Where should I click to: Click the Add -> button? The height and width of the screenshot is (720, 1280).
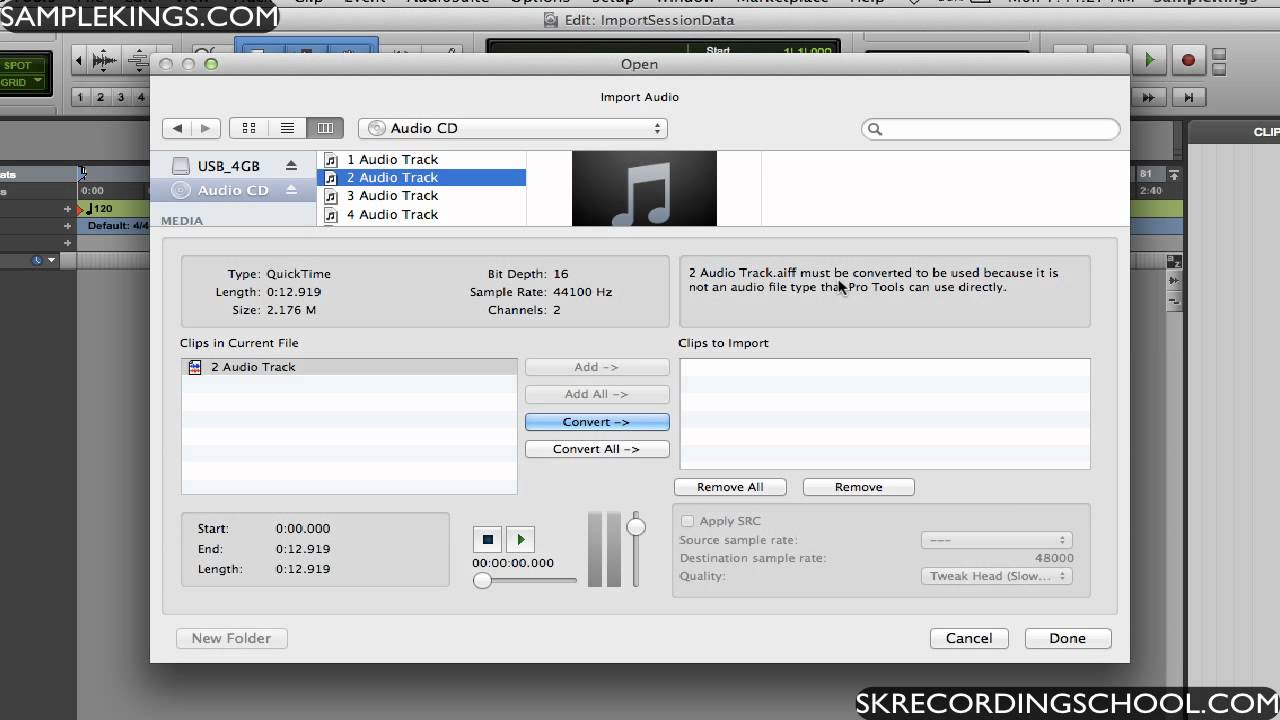[x=597, y=367]
